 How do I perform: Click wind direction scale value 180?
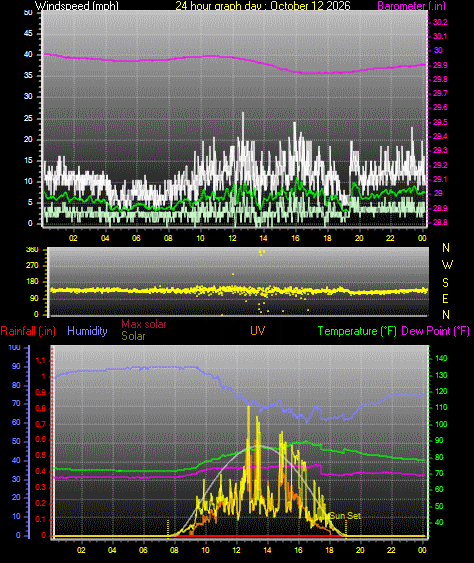click(32, 282)
